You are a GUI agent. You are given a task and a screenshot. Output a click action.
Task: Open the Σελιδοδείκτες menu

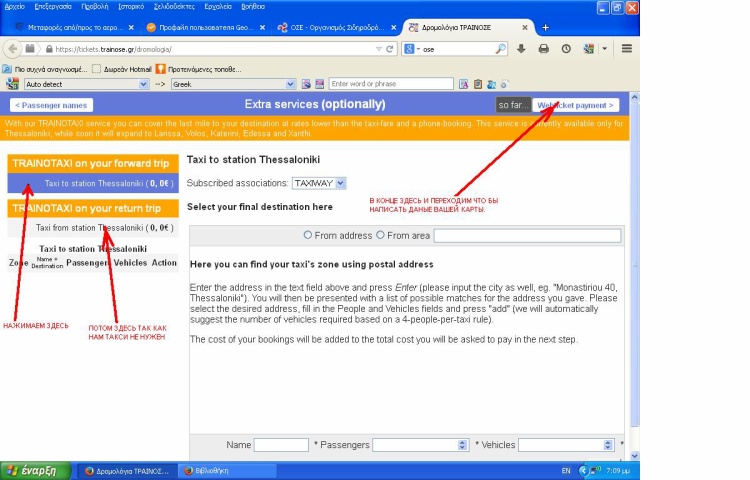[x=174, y=7]
